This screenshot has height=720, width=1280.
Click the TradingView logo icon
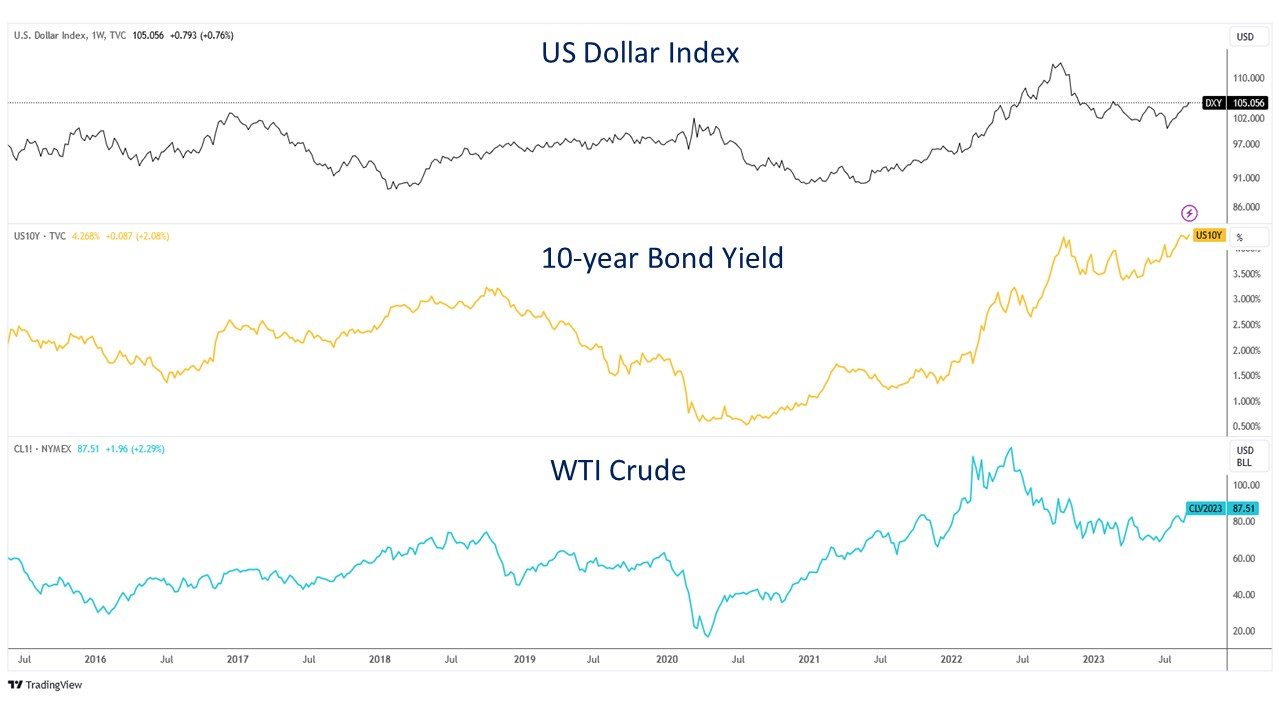coord(14,685)
